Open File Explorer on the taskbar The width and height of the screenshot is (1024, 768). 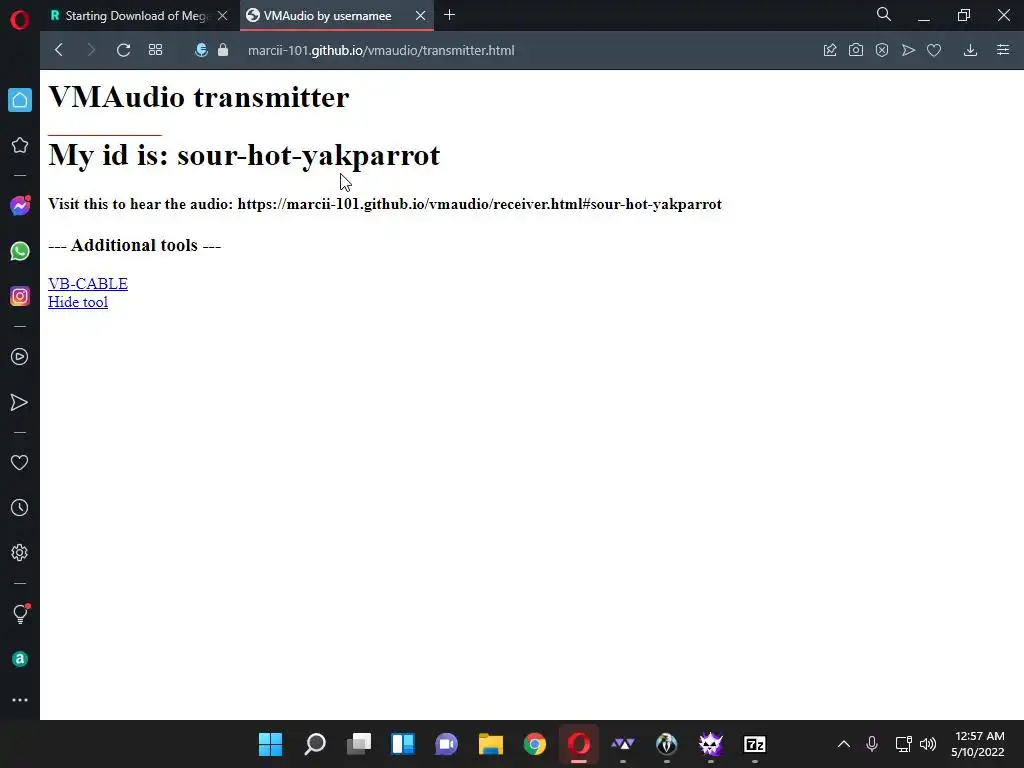click(490, 744)
